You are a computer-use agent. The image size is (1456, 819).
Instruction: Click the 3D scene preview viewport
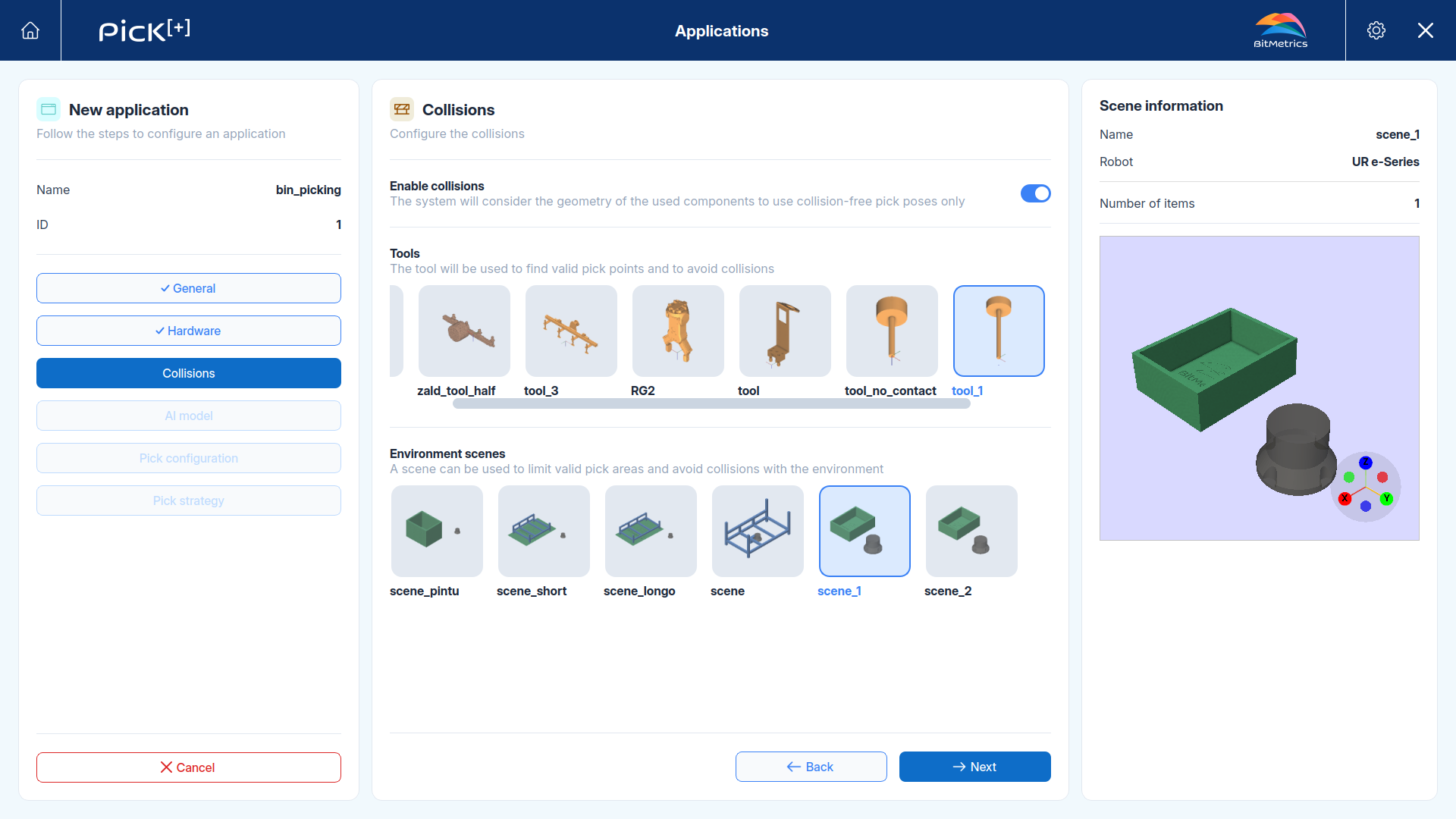1259,388
